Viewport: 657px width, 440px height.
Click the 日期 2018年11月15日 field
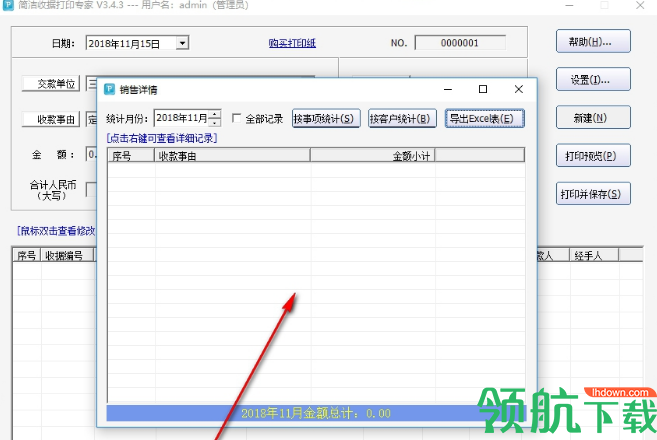(131, 43)
